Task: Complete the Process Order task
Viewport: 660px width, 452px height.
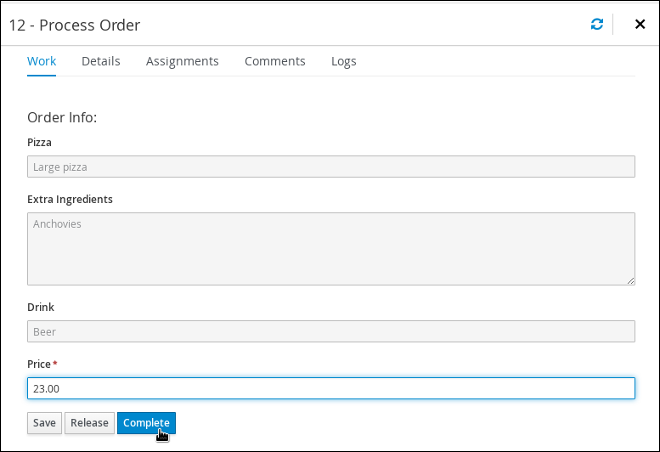Action: [146, 423]
